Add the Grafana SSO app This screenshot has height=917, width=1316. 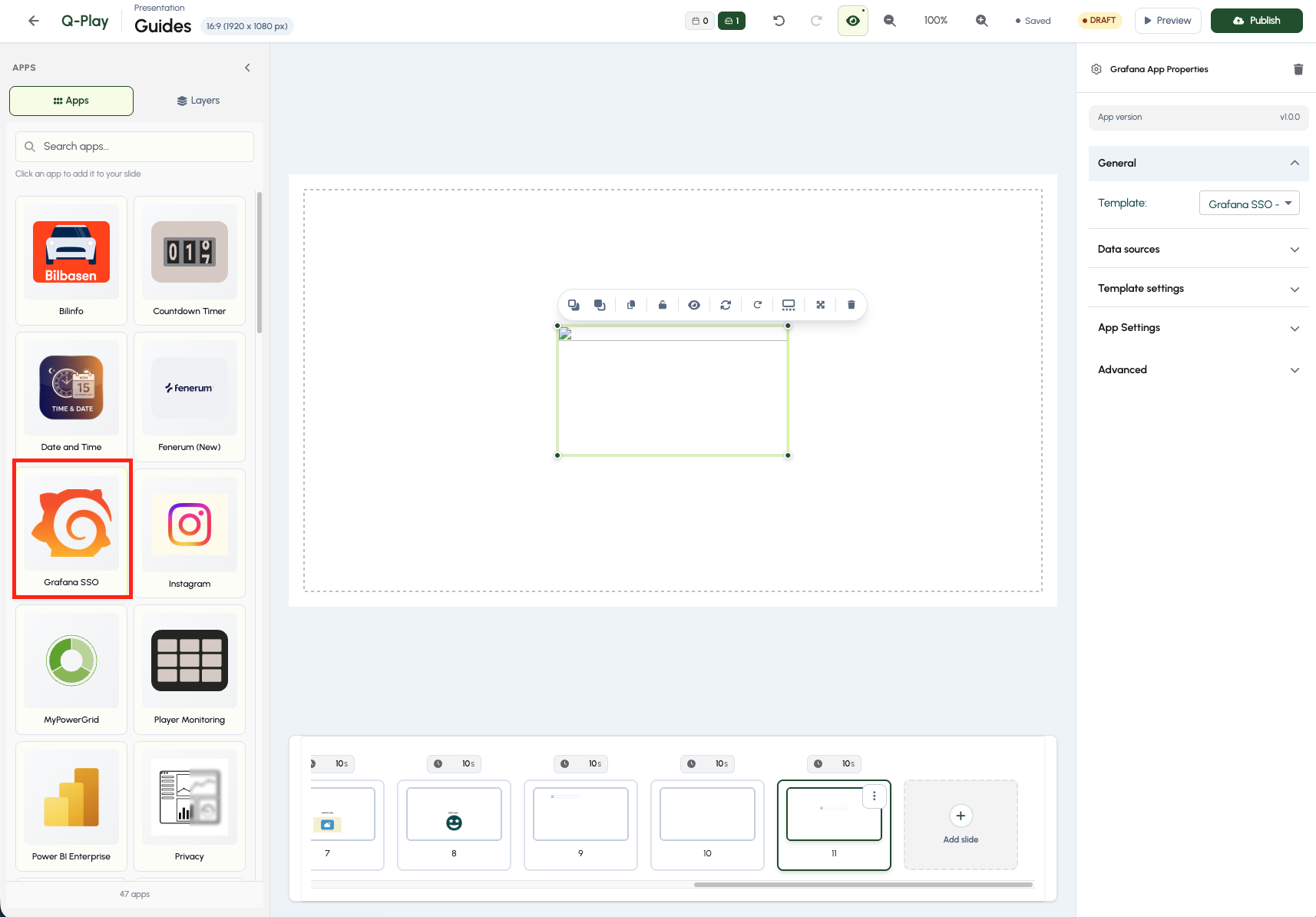click(71, 531)
